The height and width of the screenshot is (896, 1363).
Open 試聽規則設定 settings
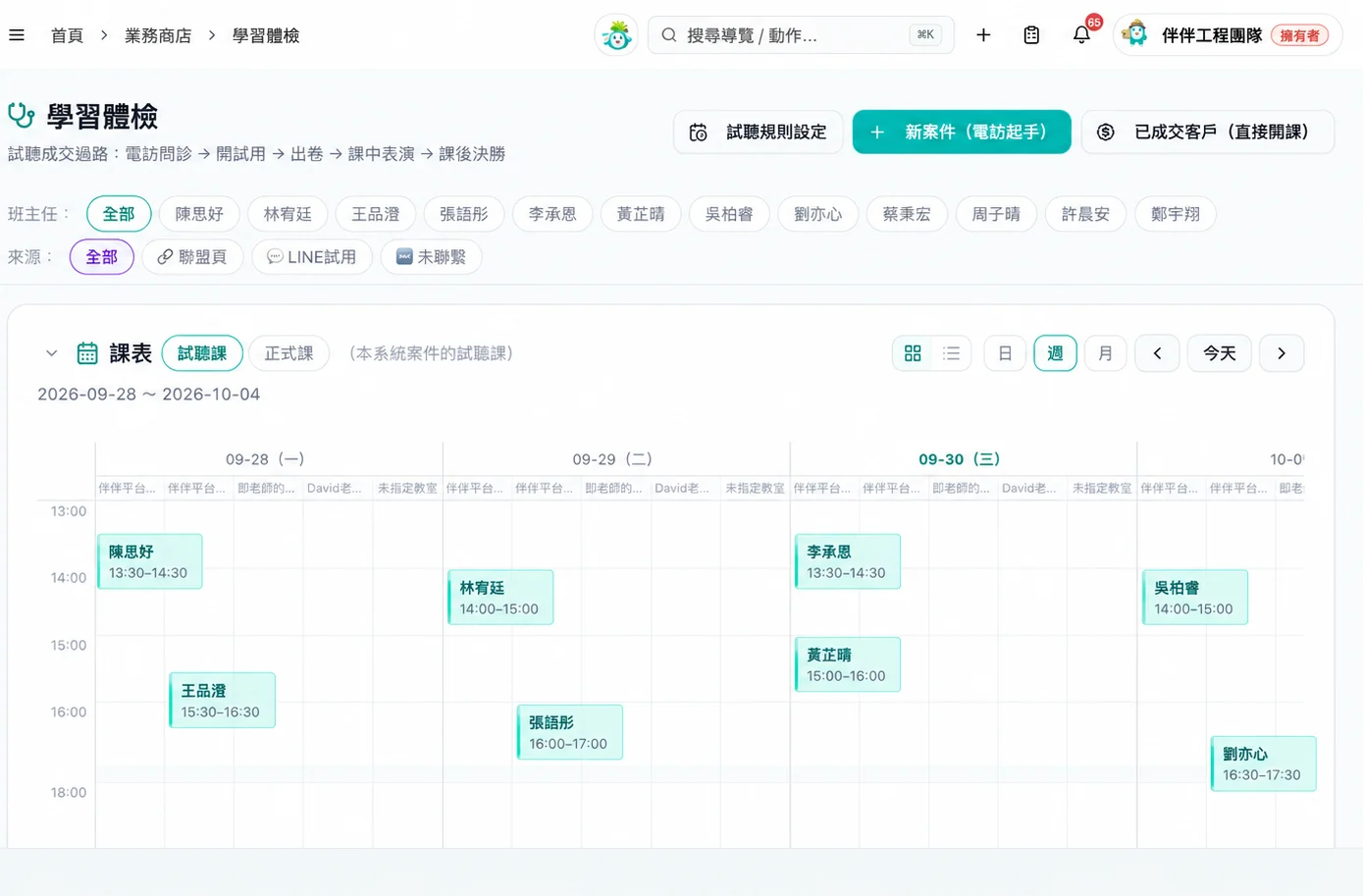758,132
